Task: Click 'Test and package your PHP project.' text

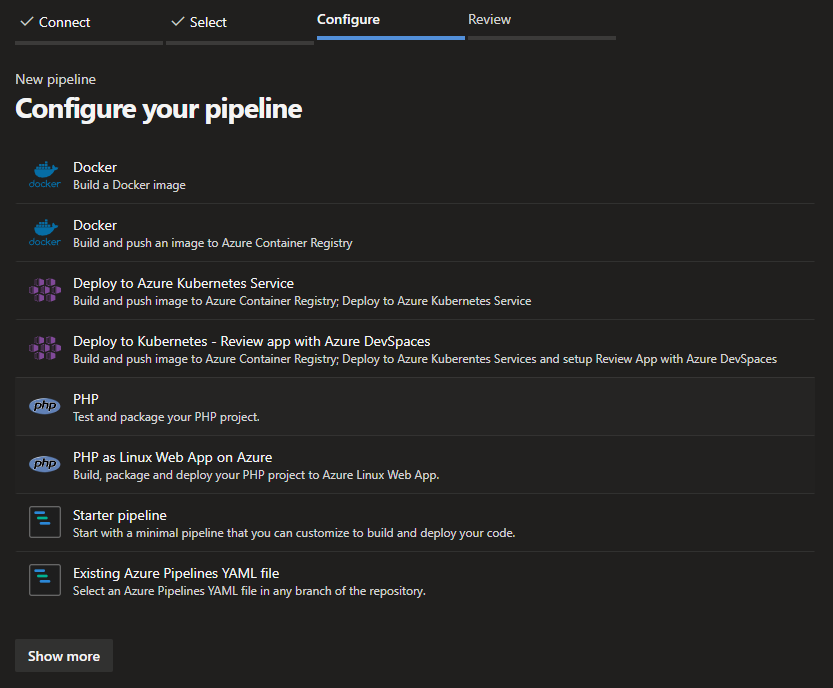Action: click(166, 417)
